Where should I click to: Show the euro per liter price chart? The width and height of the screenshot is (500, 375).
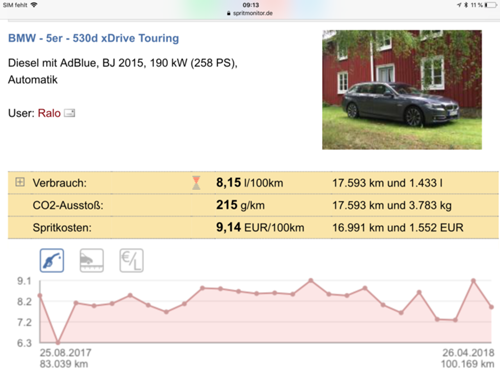[x=132, y=260]
